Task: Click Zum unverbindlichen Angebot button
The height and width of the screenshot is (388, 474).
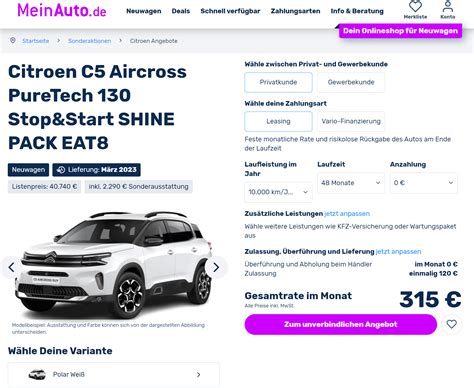Action: (341, 324)
